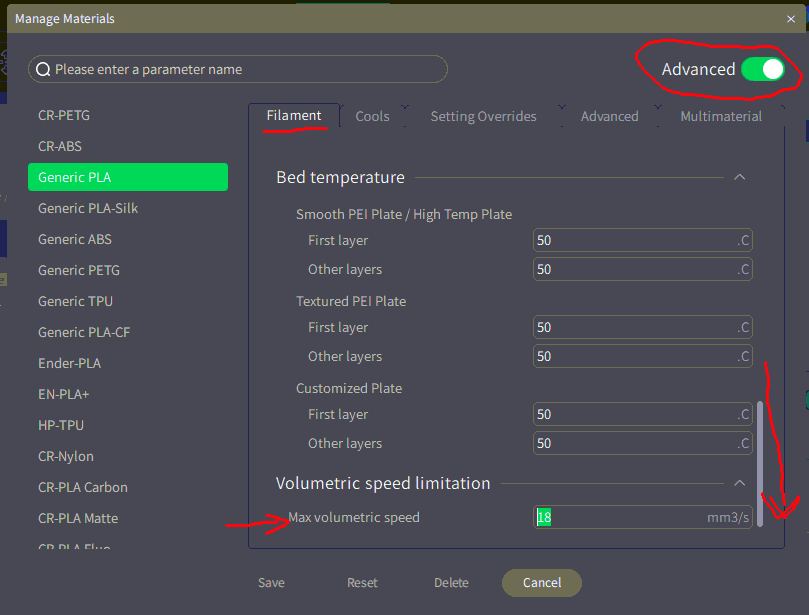809x615 pixels.
Task: Go to the Setting Overrides tab
Action: [x=483, y=116]
